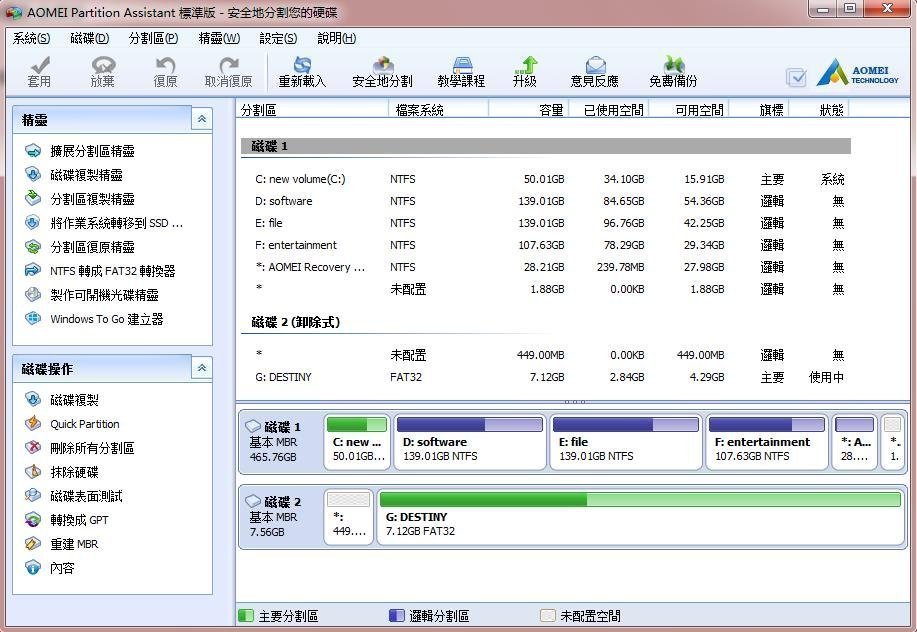Select the 1.88GB 未配置 row
This screenshot has width=917, height=632.
[x=546, y=289]
